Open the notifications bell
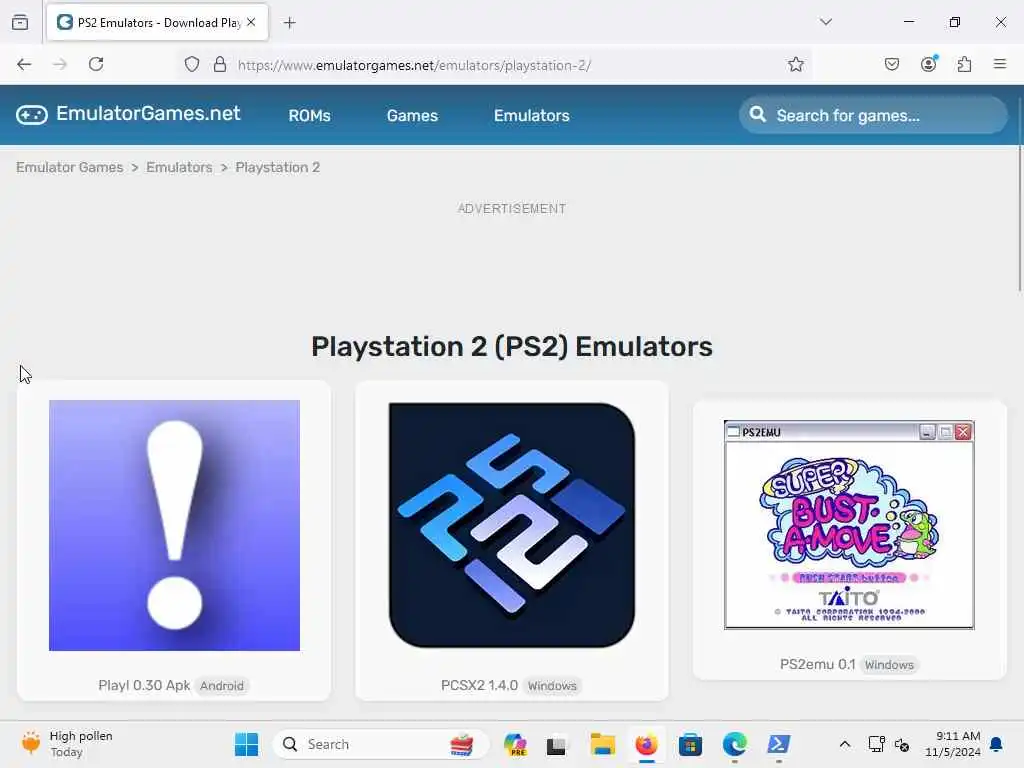1024x768 pixels. 997,744
